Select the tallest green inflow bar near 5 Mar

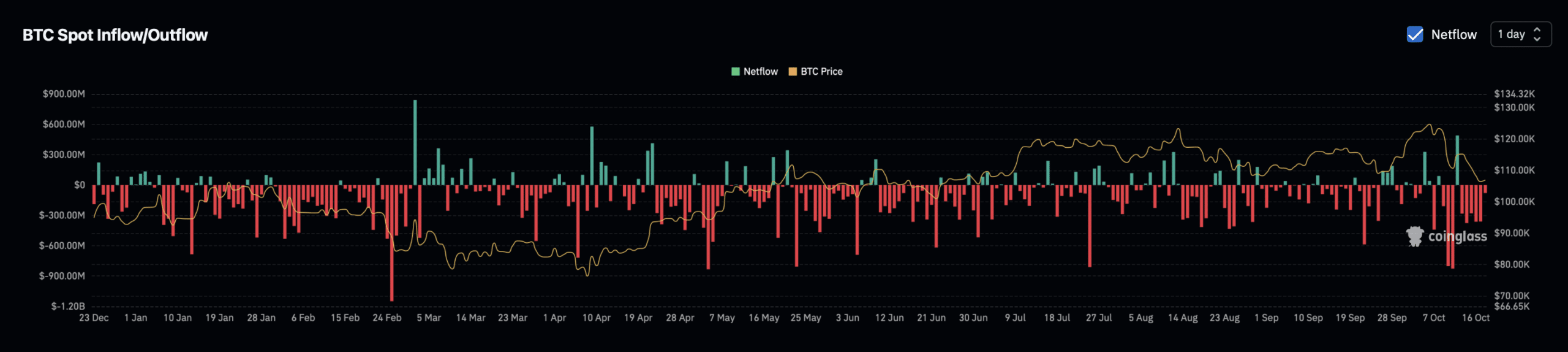(x=415, y=142)
